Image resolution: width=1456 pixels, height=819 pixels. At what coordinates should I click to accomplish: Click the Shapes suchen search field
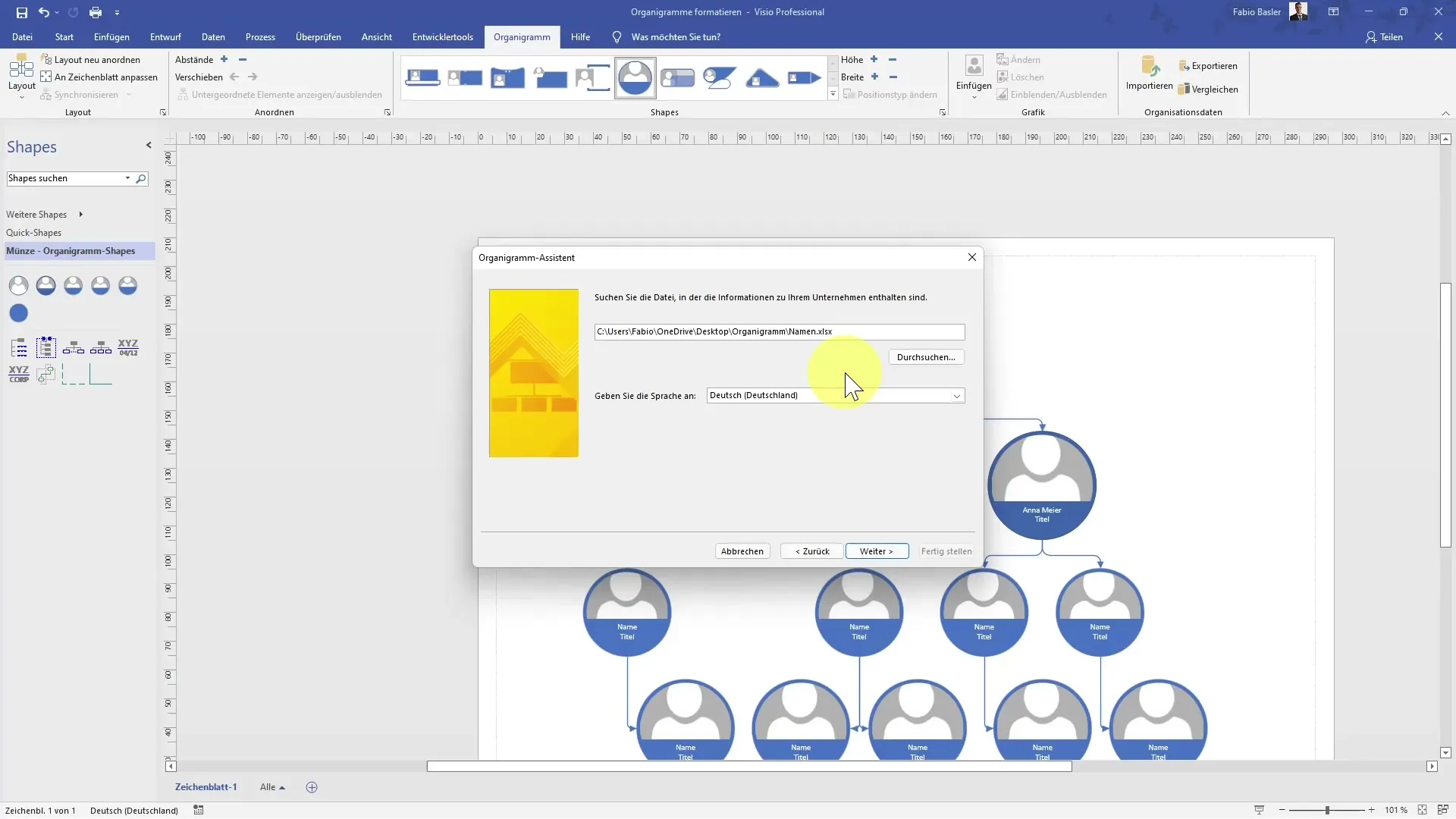tap(64, 178)
